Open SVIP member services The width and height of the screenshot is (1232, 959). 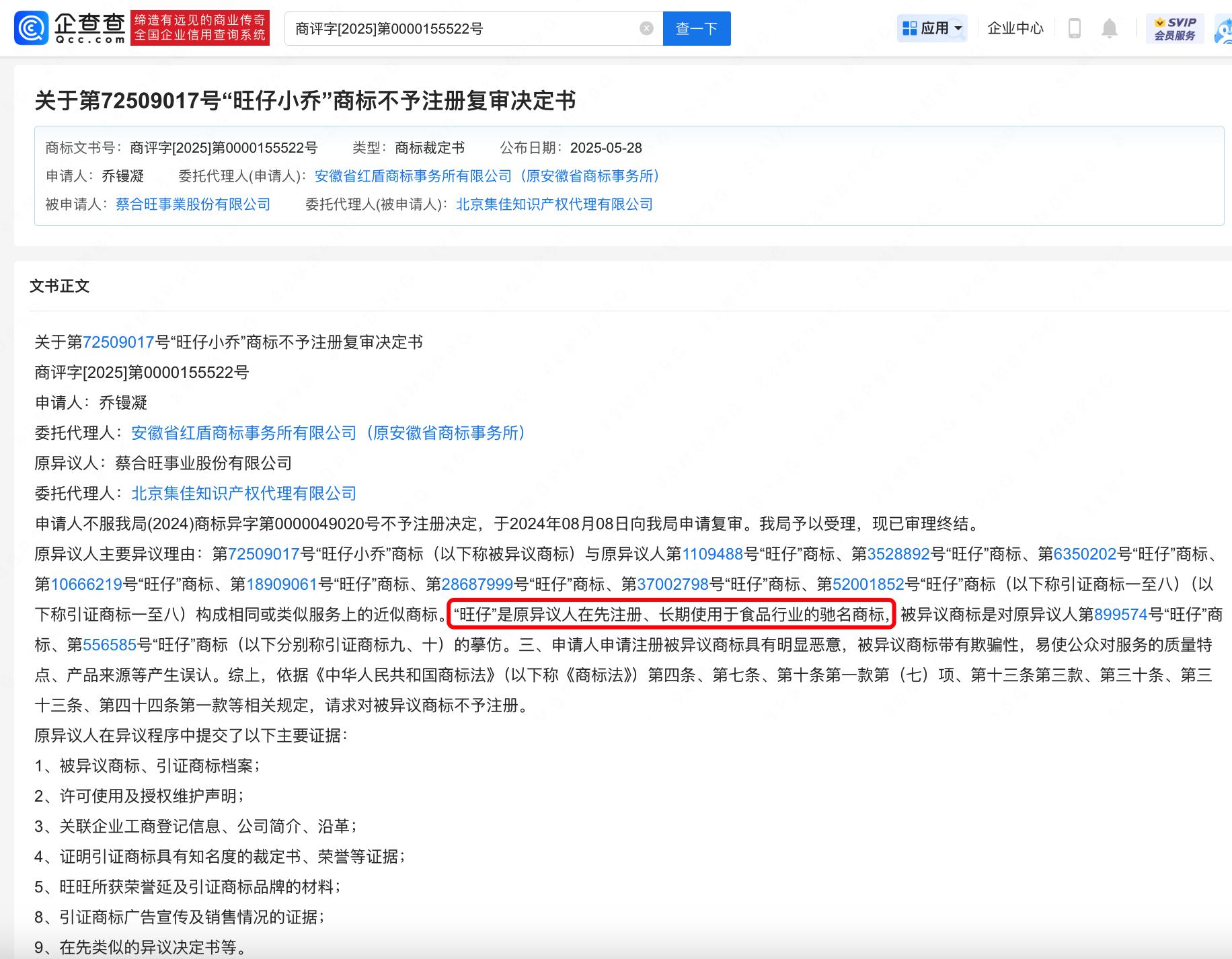(x=1175, y=28)
